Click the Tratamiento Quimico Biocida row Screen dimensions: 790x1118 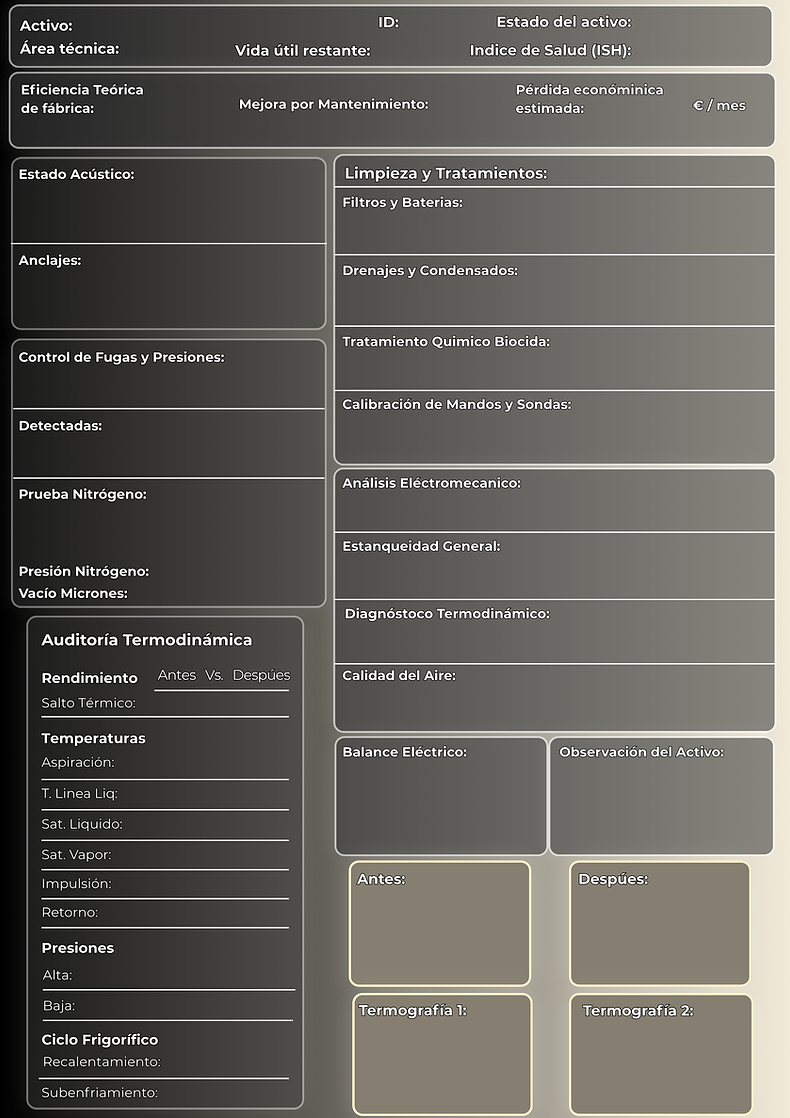click(x=555, y=359)
